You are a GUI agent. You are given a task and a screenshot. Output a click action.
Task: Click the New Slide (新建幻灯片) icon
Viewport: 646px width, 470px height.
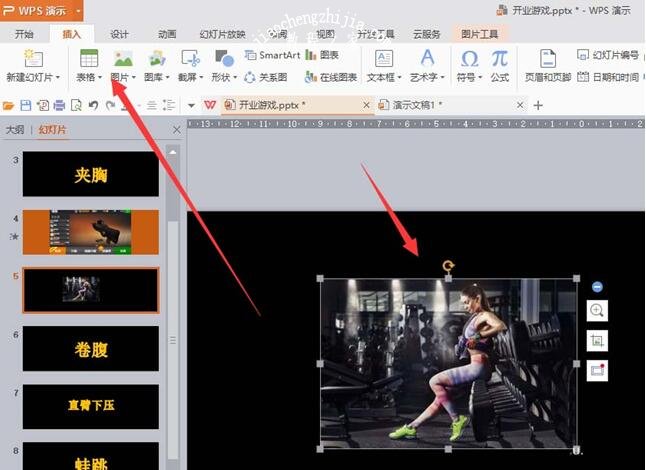[33, 58]
